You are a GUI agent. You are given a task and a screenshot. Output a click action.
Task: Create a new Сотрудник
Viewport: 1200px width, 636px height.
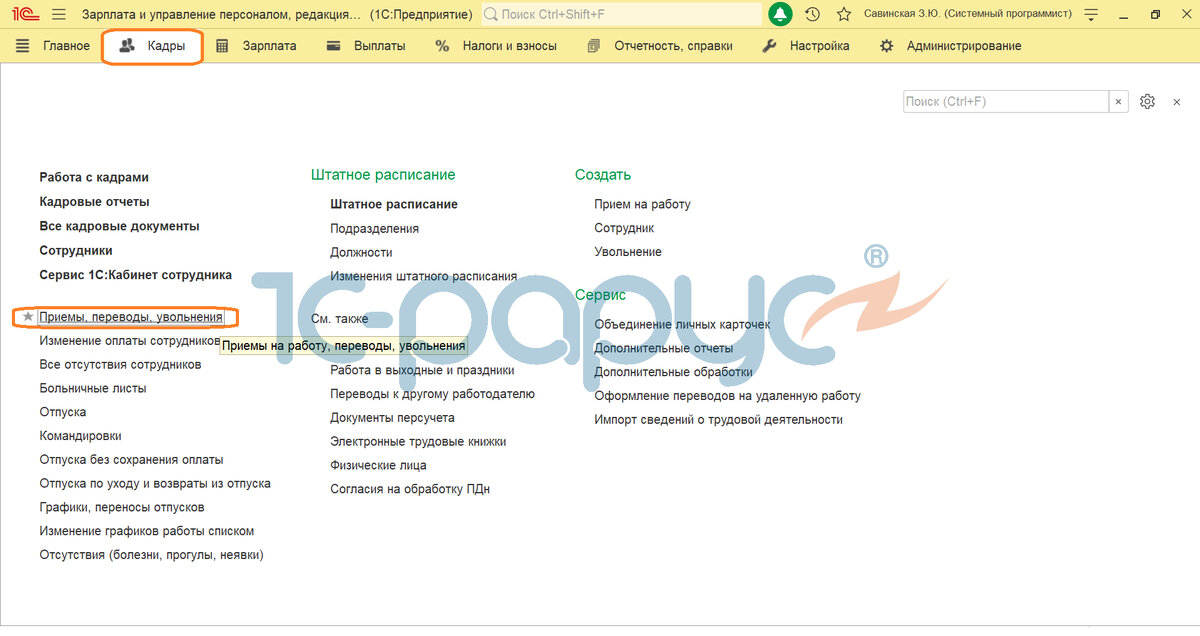pos(624,228)
